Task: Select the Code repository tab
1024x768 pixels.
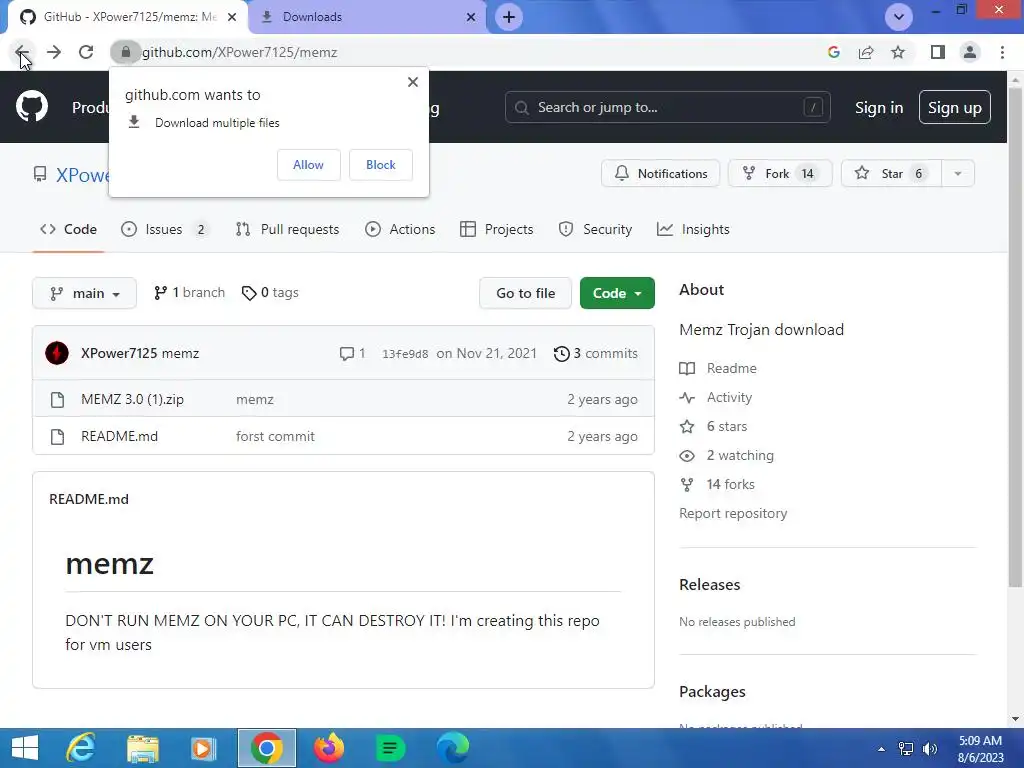Action: tap(69, 229)
